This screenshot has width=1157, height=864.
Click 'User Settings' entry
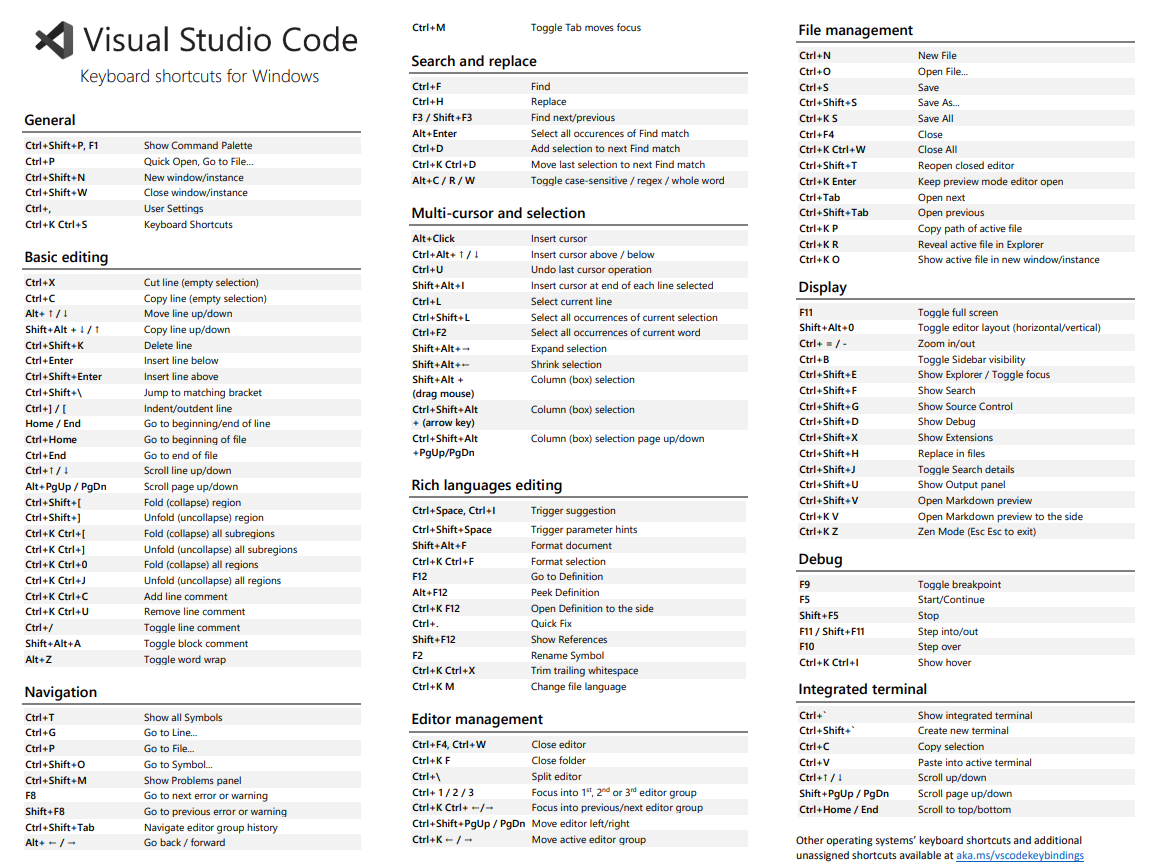173,209
